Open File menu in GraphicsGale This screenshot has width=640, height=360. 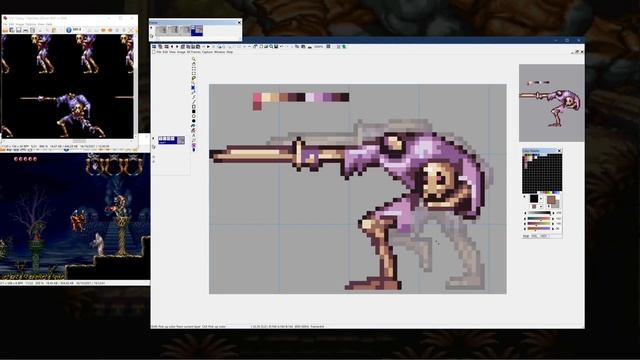[x=159, y=52]
